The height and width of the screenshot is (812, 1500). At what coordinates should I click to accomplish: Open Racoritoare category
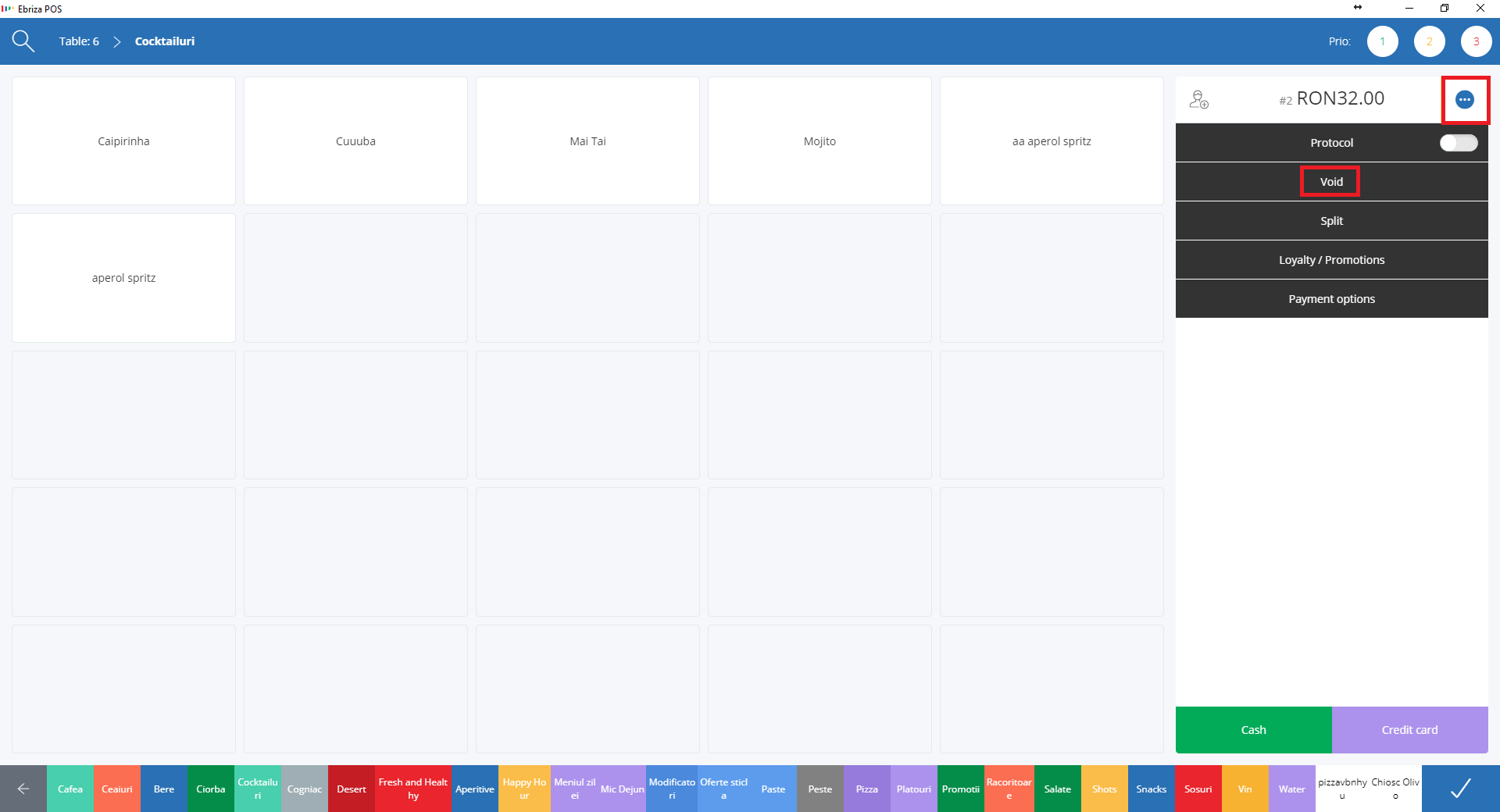point(1009,789)
